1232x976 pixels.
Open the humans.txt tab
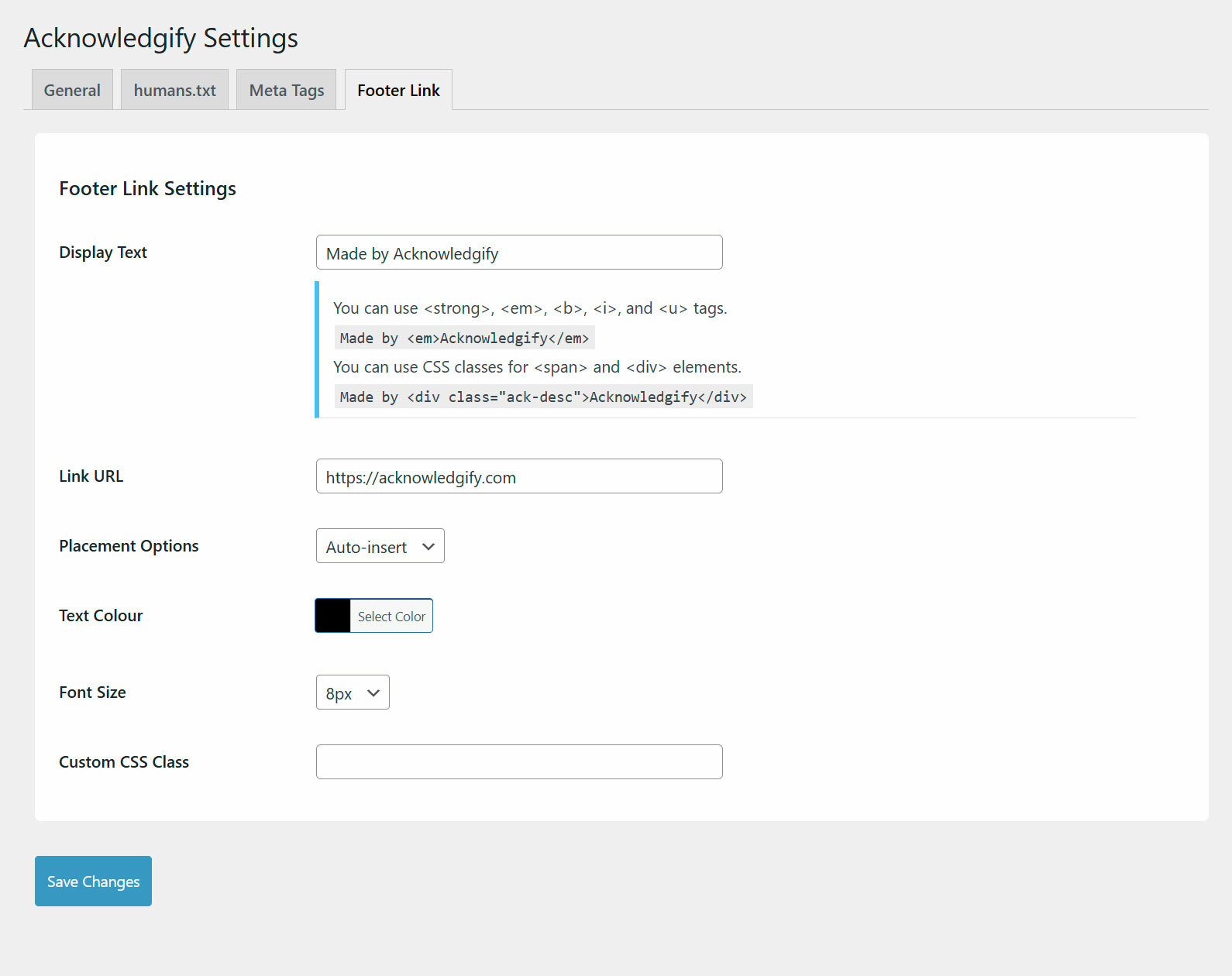tap(174, 90)
